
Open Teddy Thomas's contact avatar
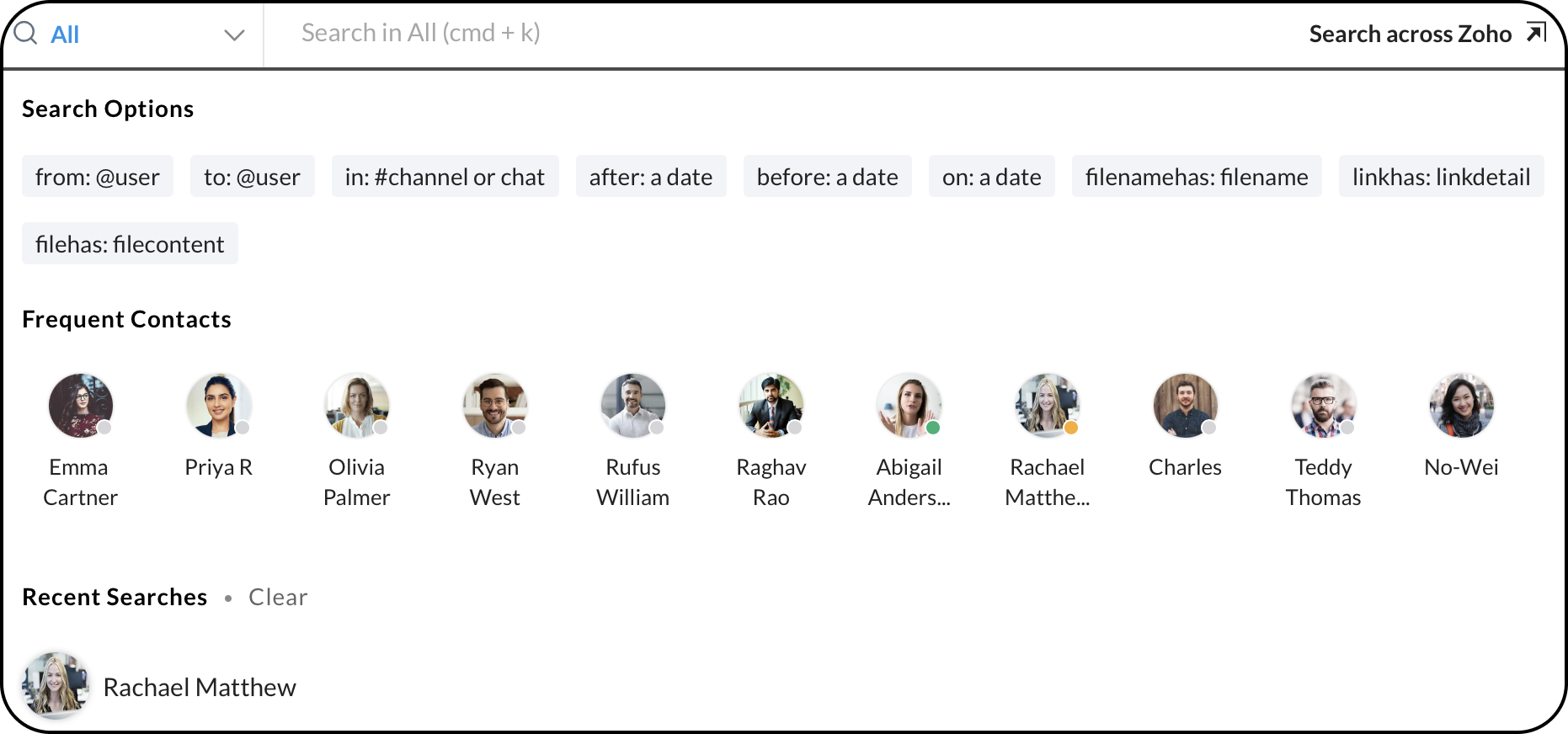(x=1324, y=406)
